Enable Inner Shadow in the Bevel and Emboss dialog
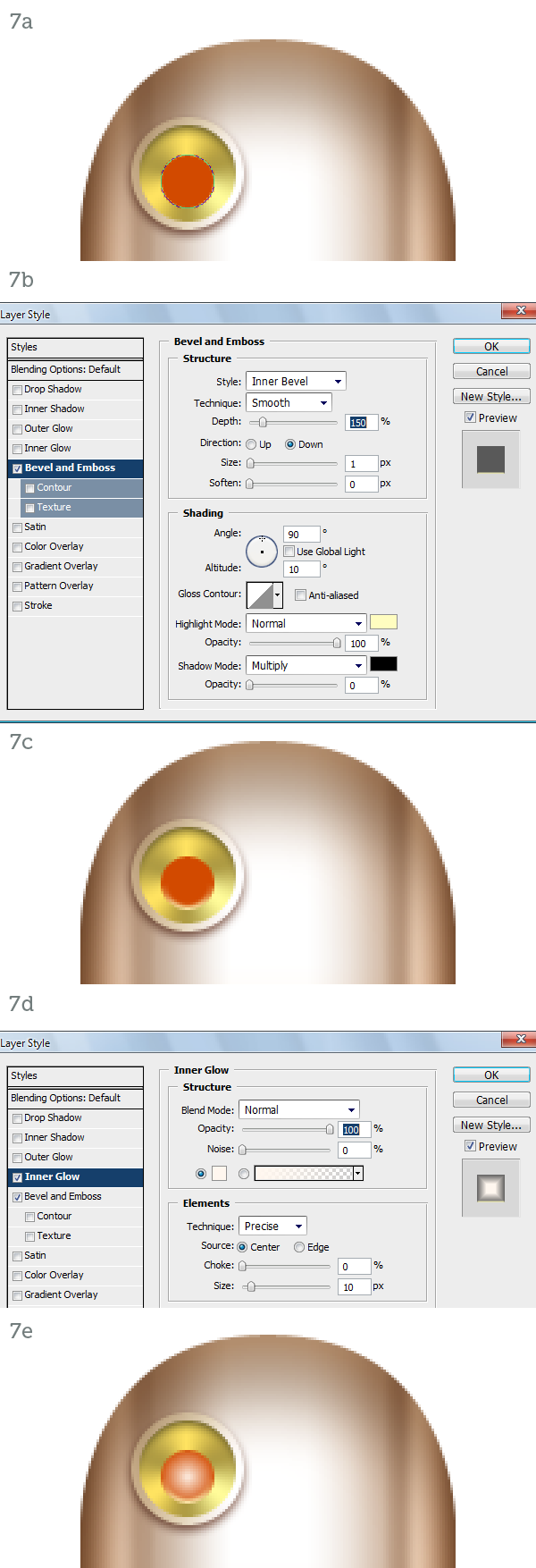 pos(17,409)
